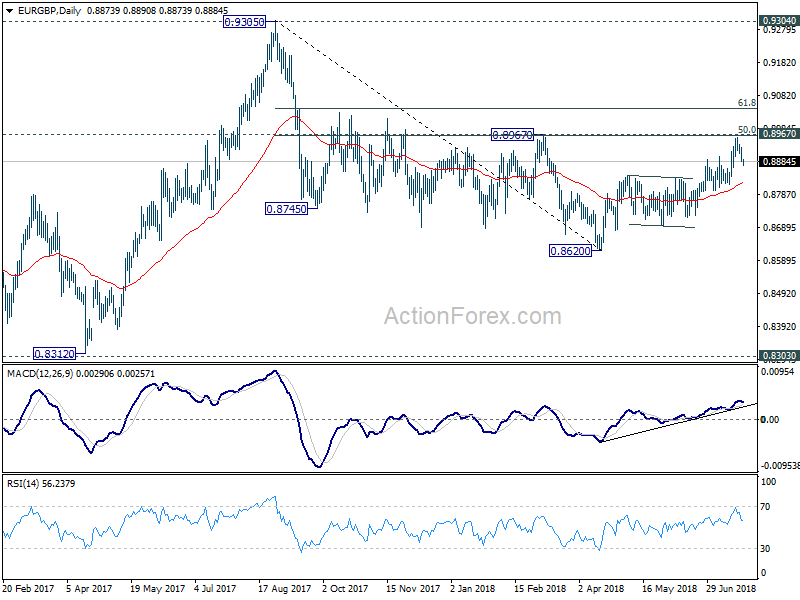Select the 0.86895 price axis value
800x600 pixels.
[x=780, y=228]
